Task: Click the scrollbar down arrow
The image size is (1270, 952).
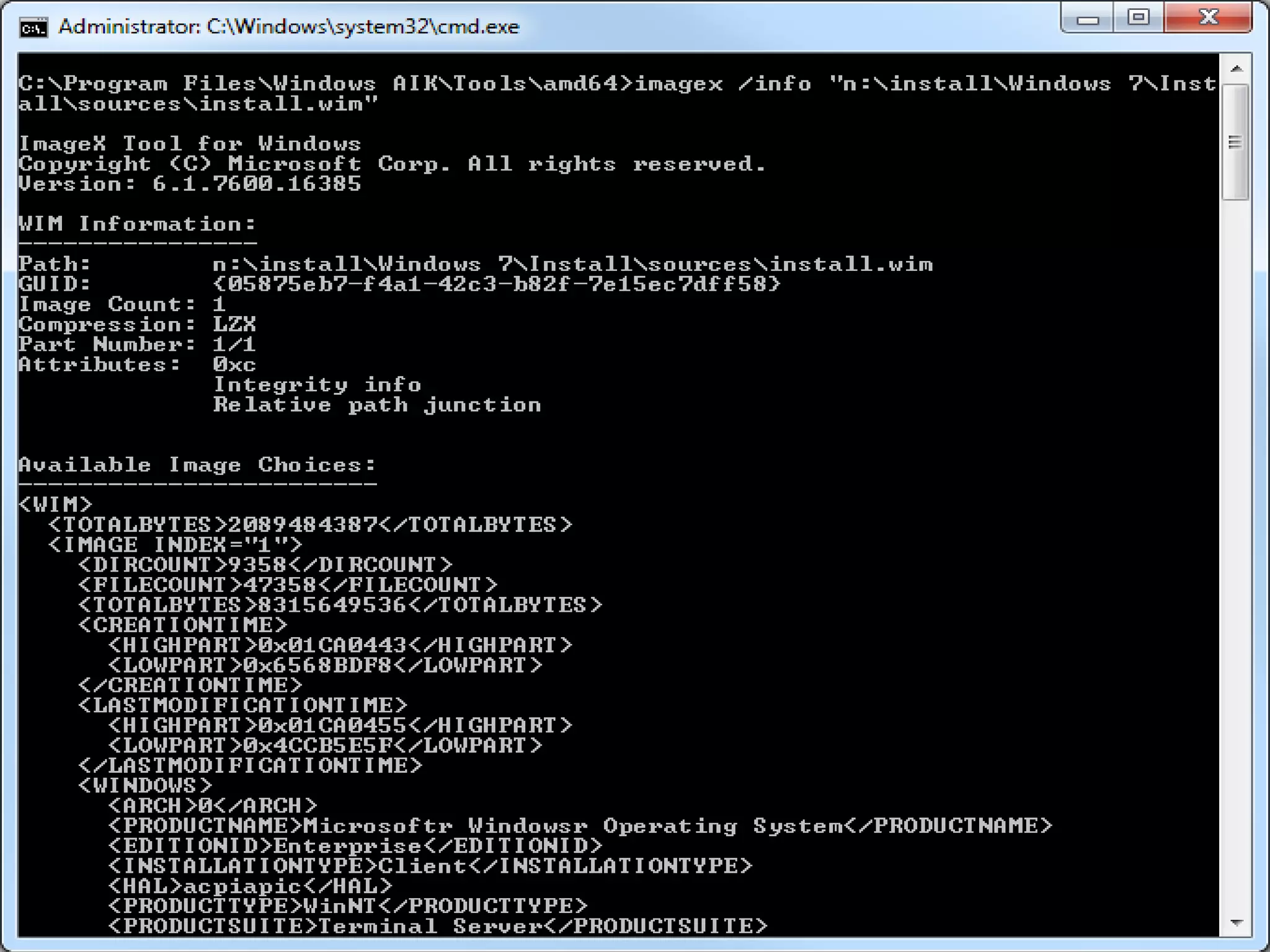Action: pyautogui.click(x=1236, y=923)
